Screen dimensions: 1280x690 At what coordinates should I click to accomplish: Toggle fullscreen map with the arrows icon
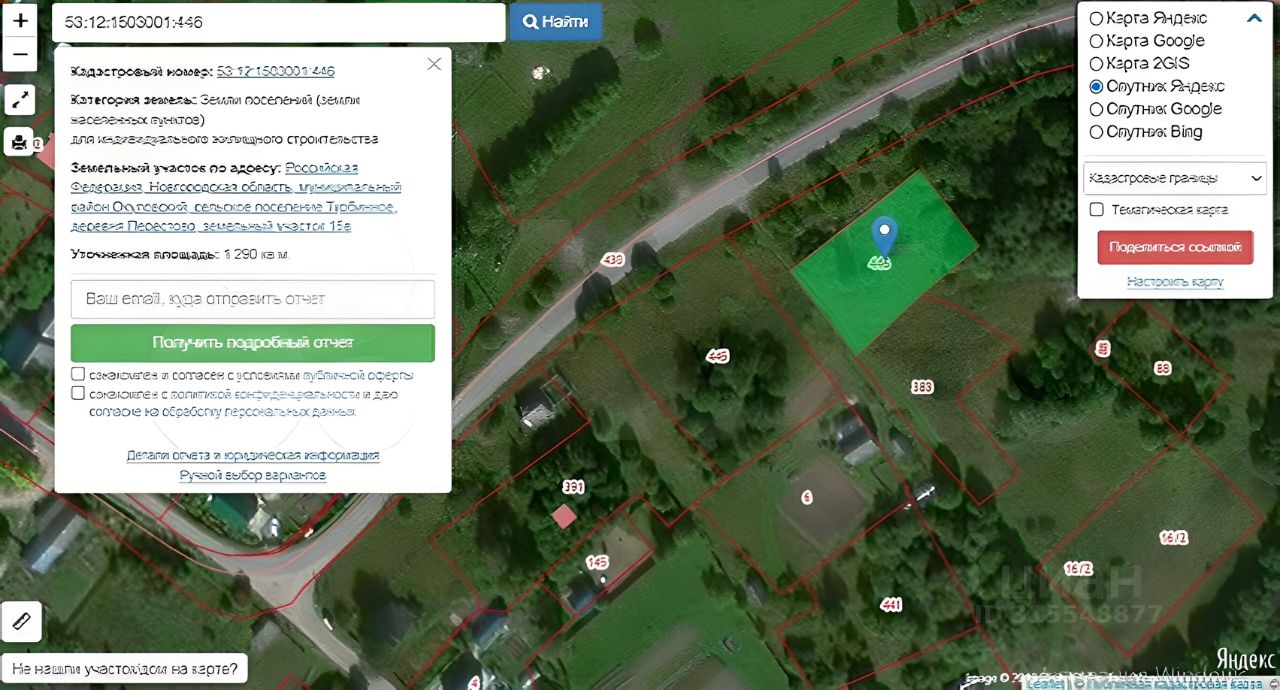(20, 100)
